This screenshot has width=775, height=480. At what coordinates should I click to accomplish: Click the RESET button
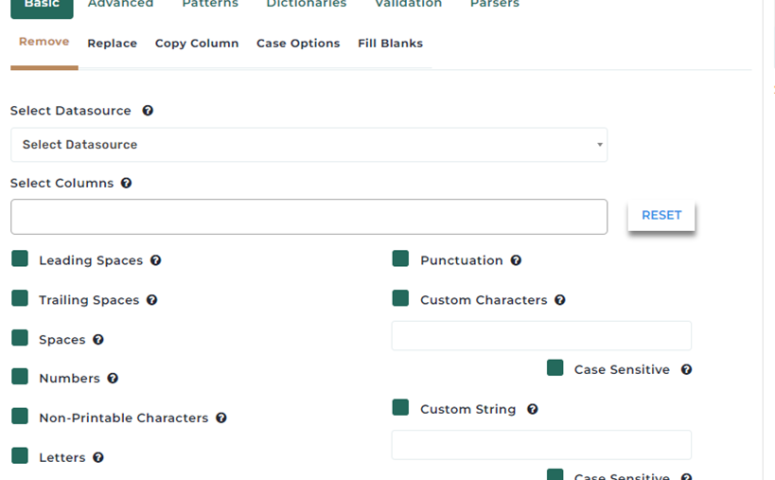[x=661, y=215]
